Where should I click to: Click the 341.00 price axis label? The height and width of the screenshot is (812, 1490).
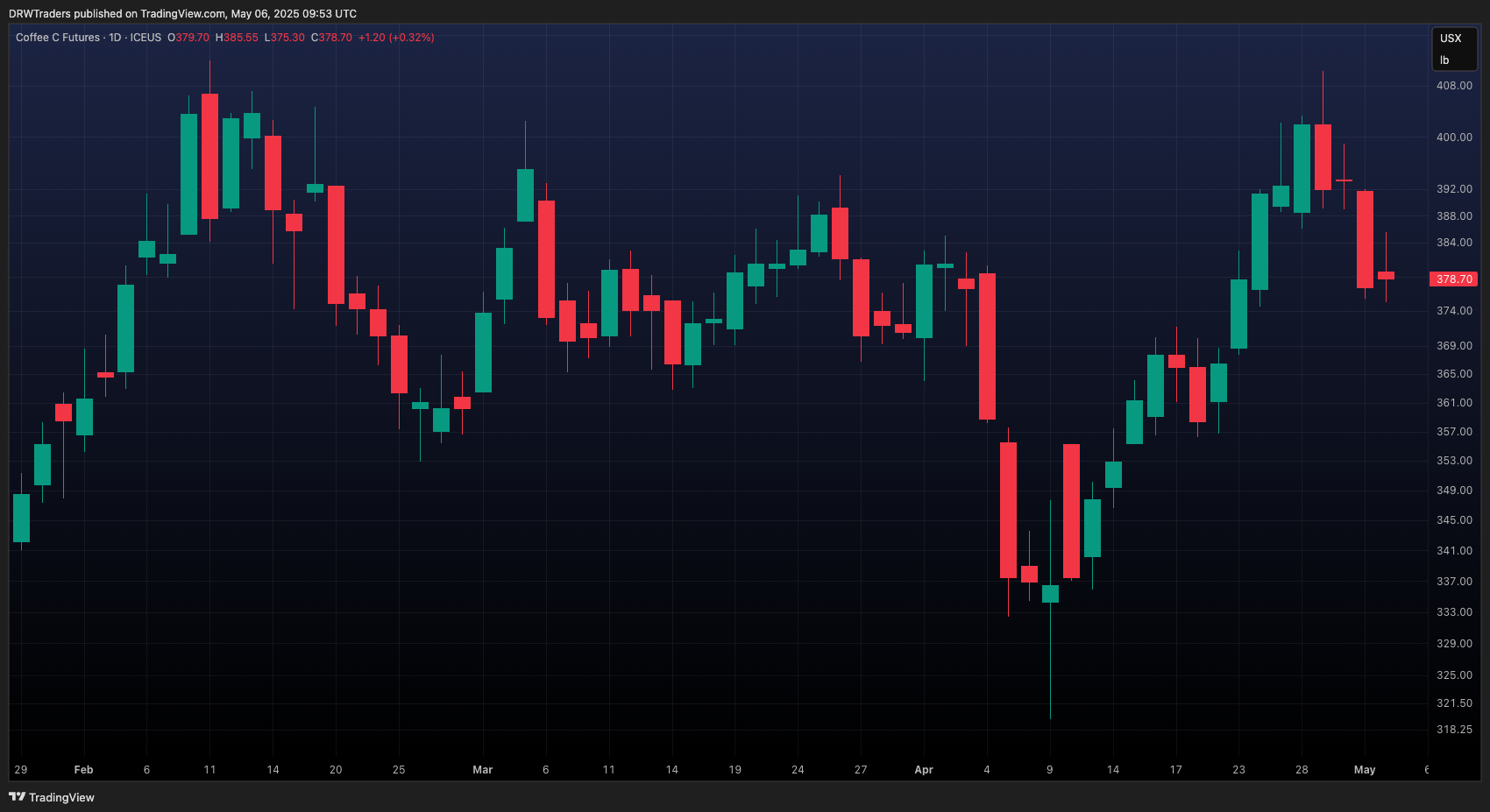(x=1454, y=551)
